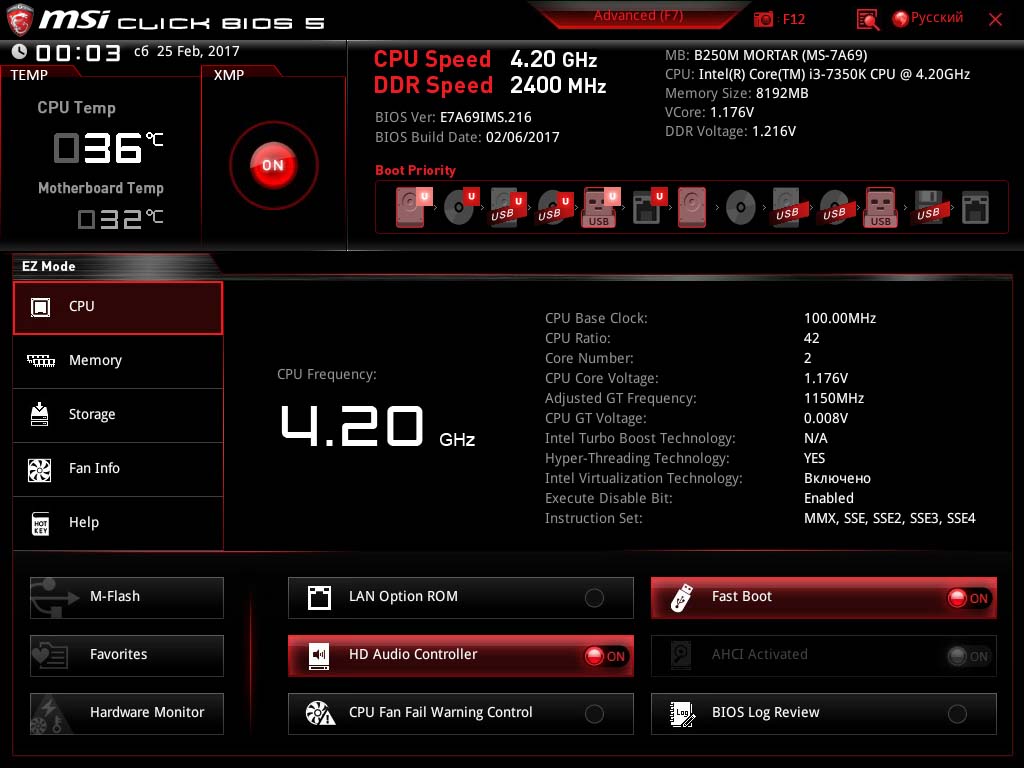The height and width of the screenshot is (768, 1024).
Task: Click the Instruction Set value 'MMX, SSE, SSE2, SSE3, SSE4'
Action: [x=889, y=519]
